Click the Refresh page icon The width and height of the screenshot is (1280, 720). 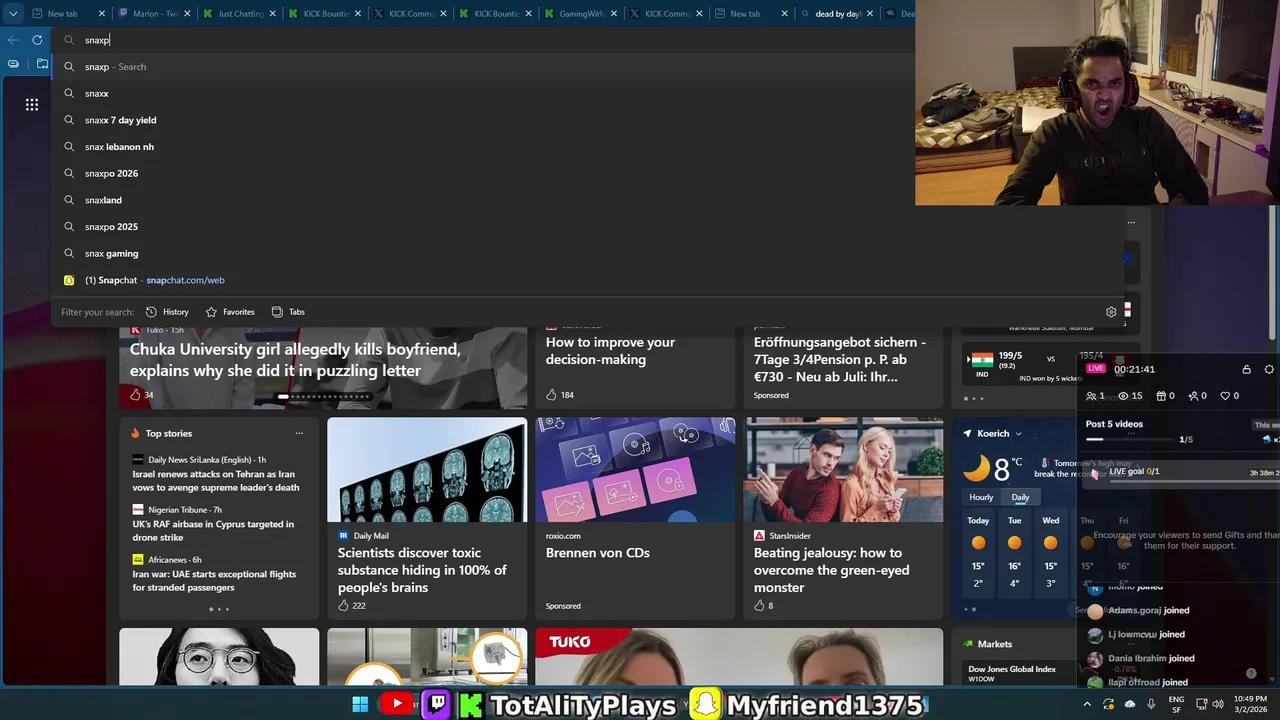pyautogui.click(x=37, y=40)
